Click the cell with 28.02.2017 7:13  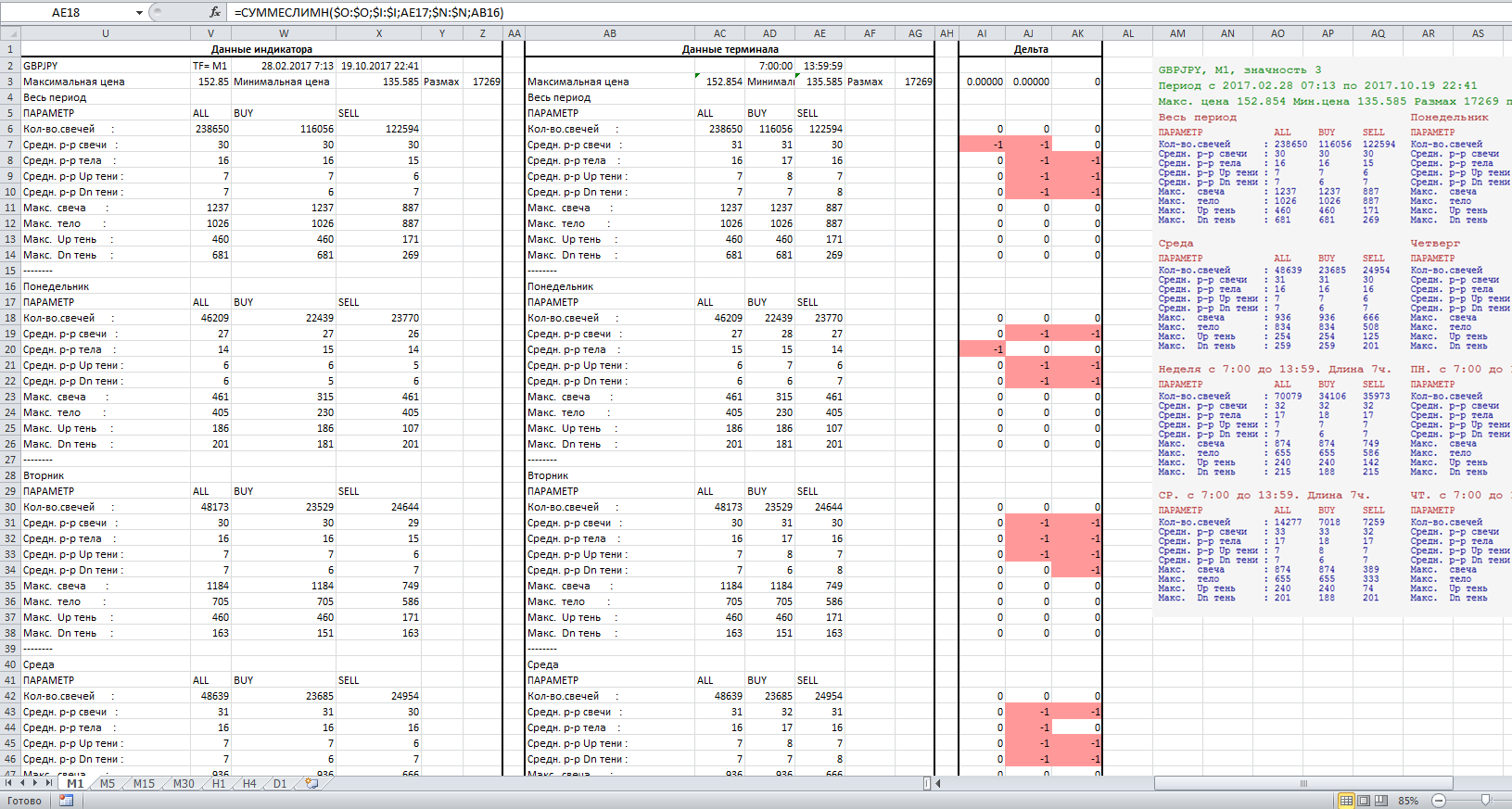coord(284,66)
